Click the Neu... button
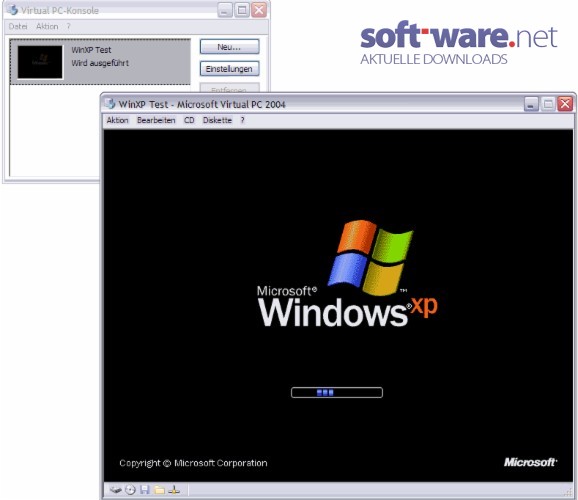The width and height of the screenshot is (578, 500). coord(229,47)
